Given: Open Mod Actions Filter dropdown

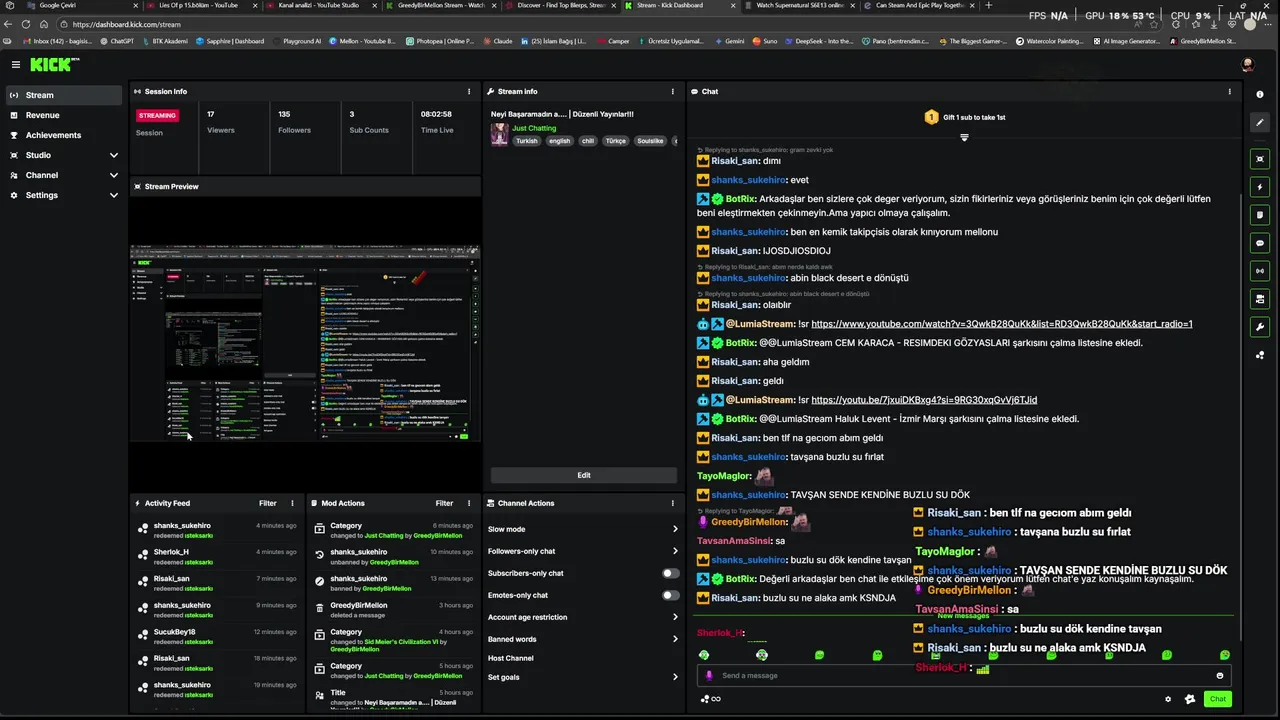Looking at the screenshot, I should point(444,503).
